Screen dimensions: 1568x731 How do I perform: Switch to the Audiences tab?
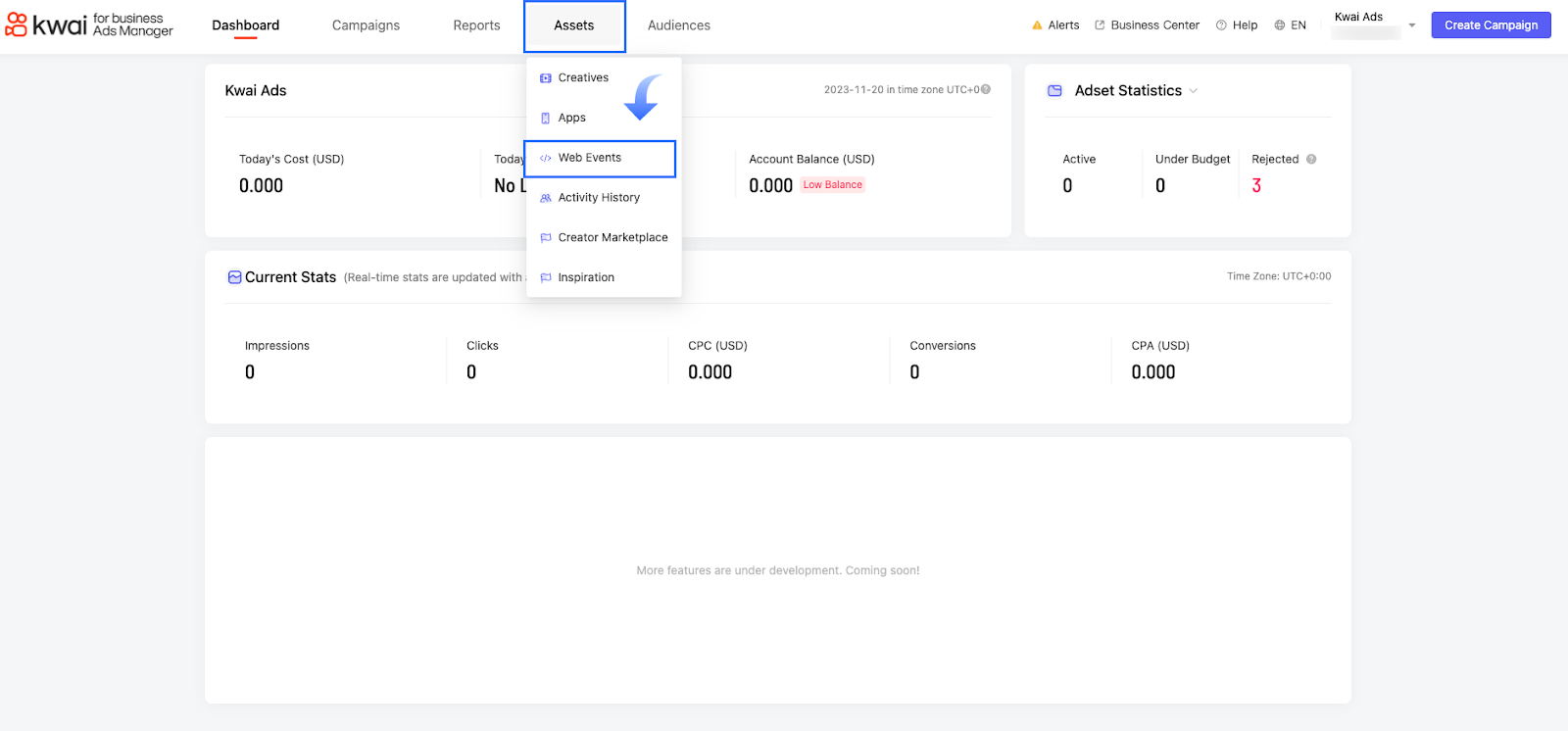[x=679, y=25]
